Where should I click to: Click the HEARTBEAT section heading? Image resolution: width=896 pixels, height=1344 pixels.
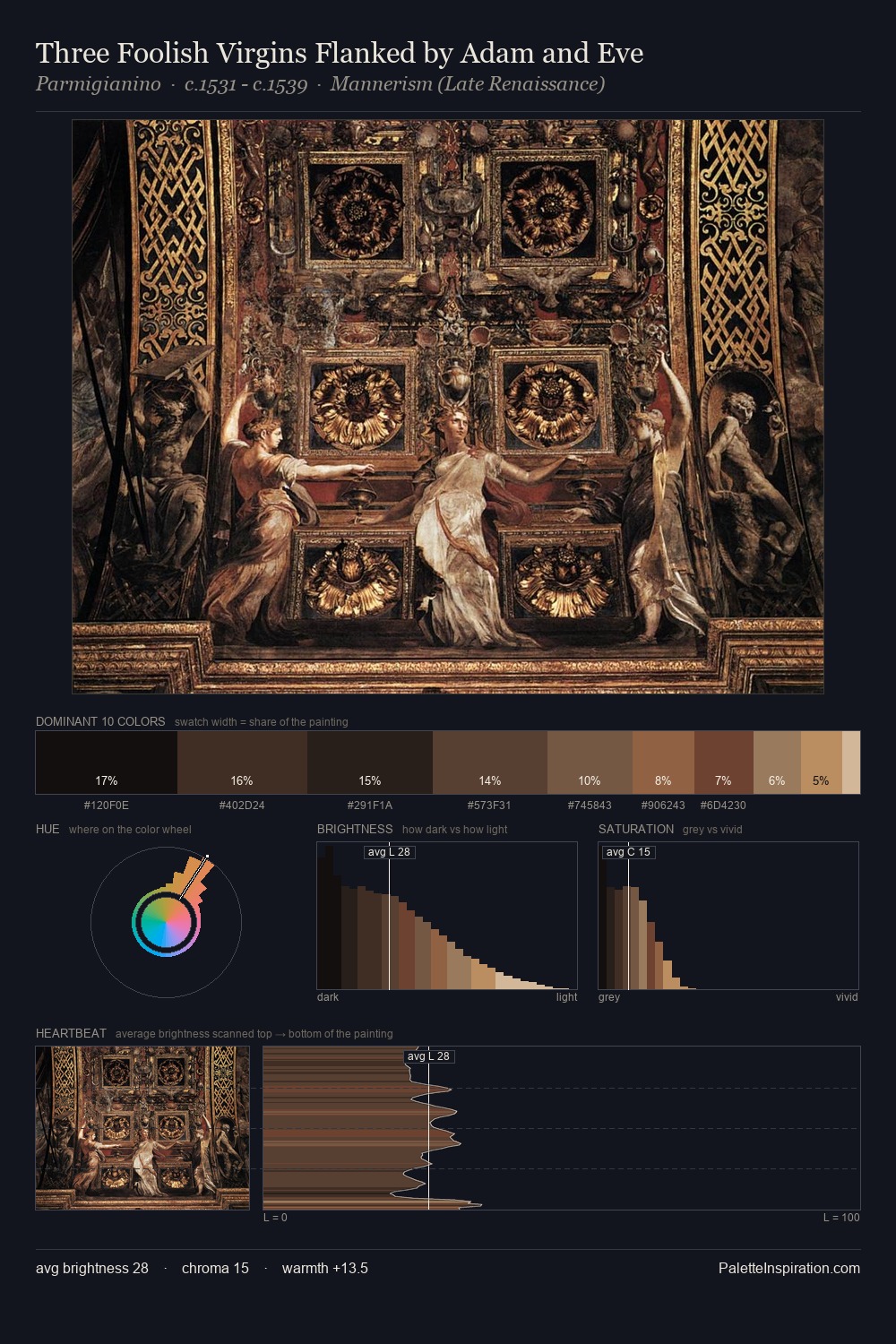pos(71,1033)
